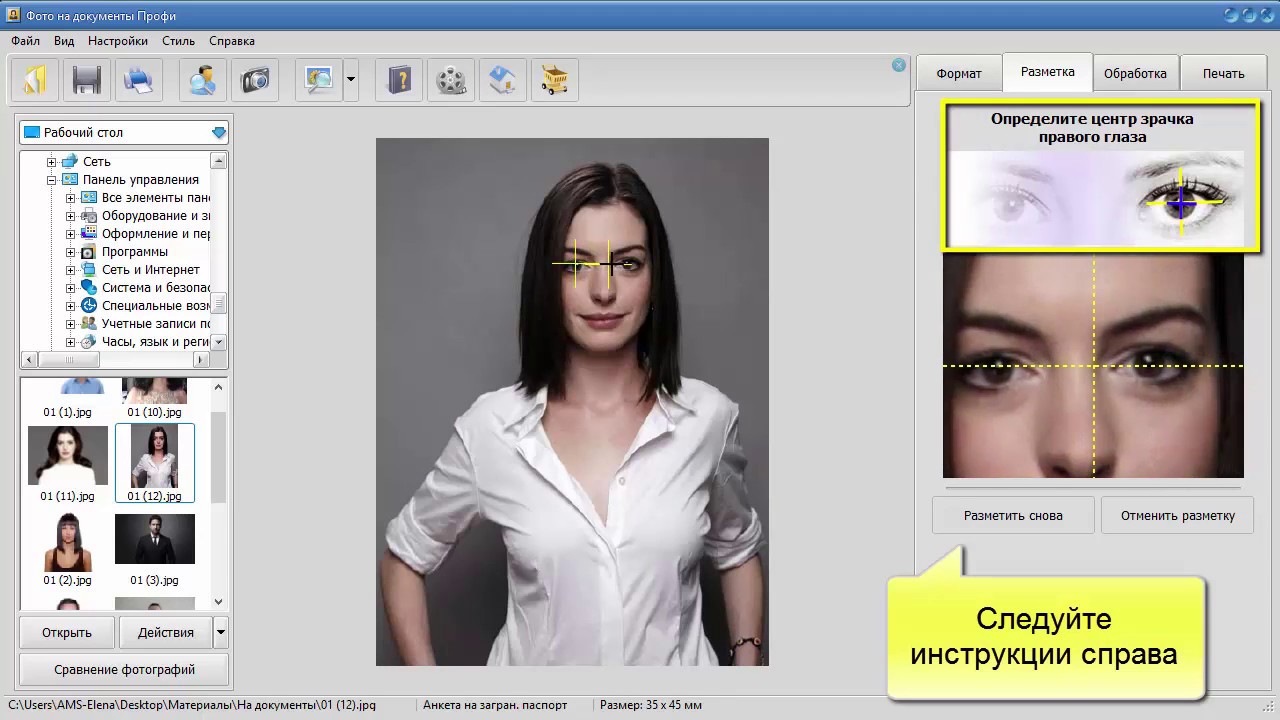Click the open photo folder toolbar icon

(x=35, y=79)
